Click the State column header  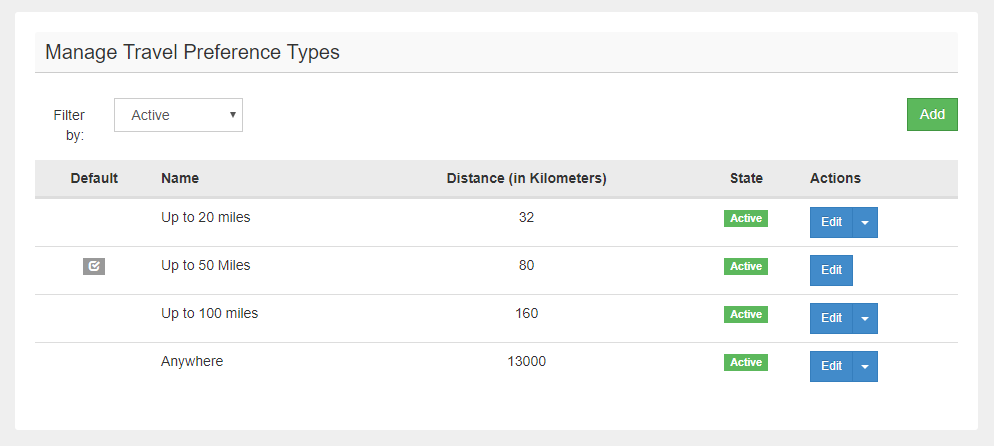tap(746, 179)
